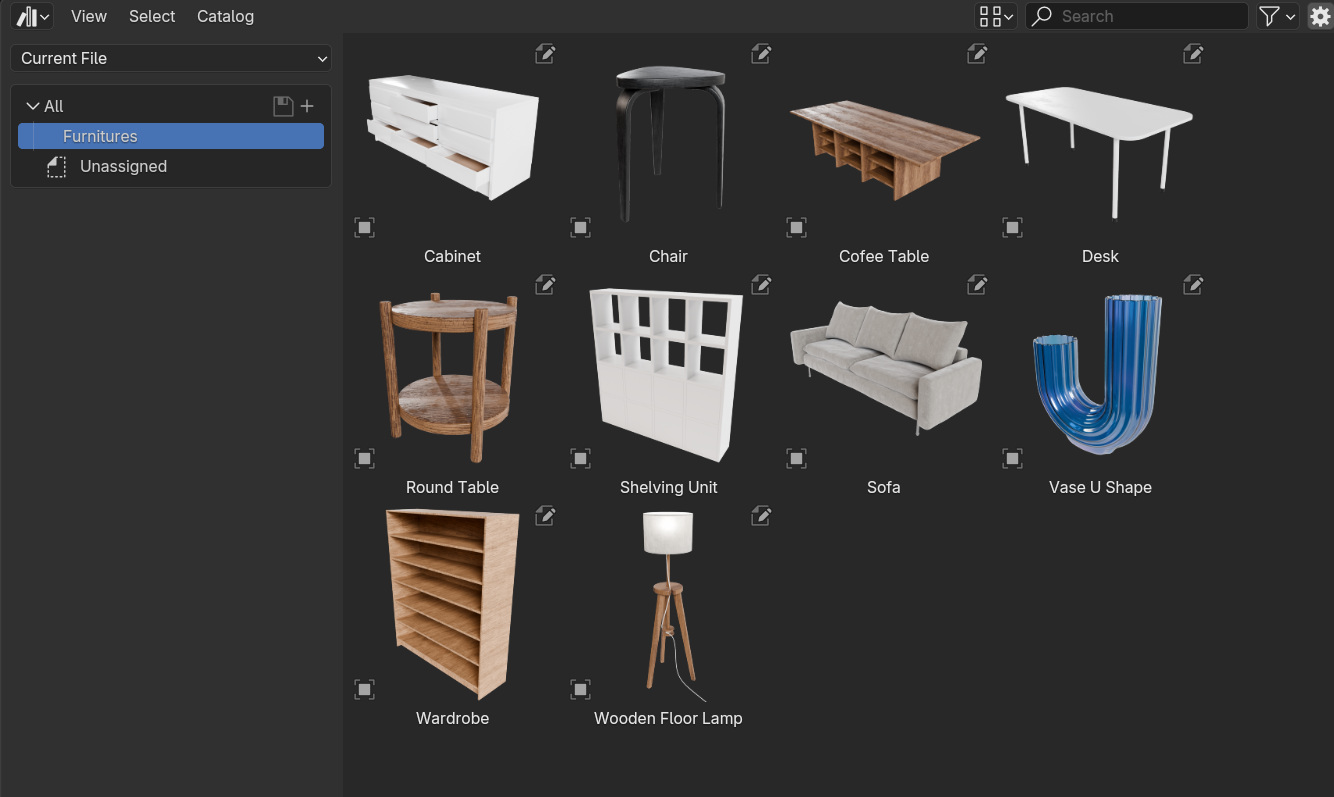
Task: Open the Select menu
Action: [x=152, y=16]
